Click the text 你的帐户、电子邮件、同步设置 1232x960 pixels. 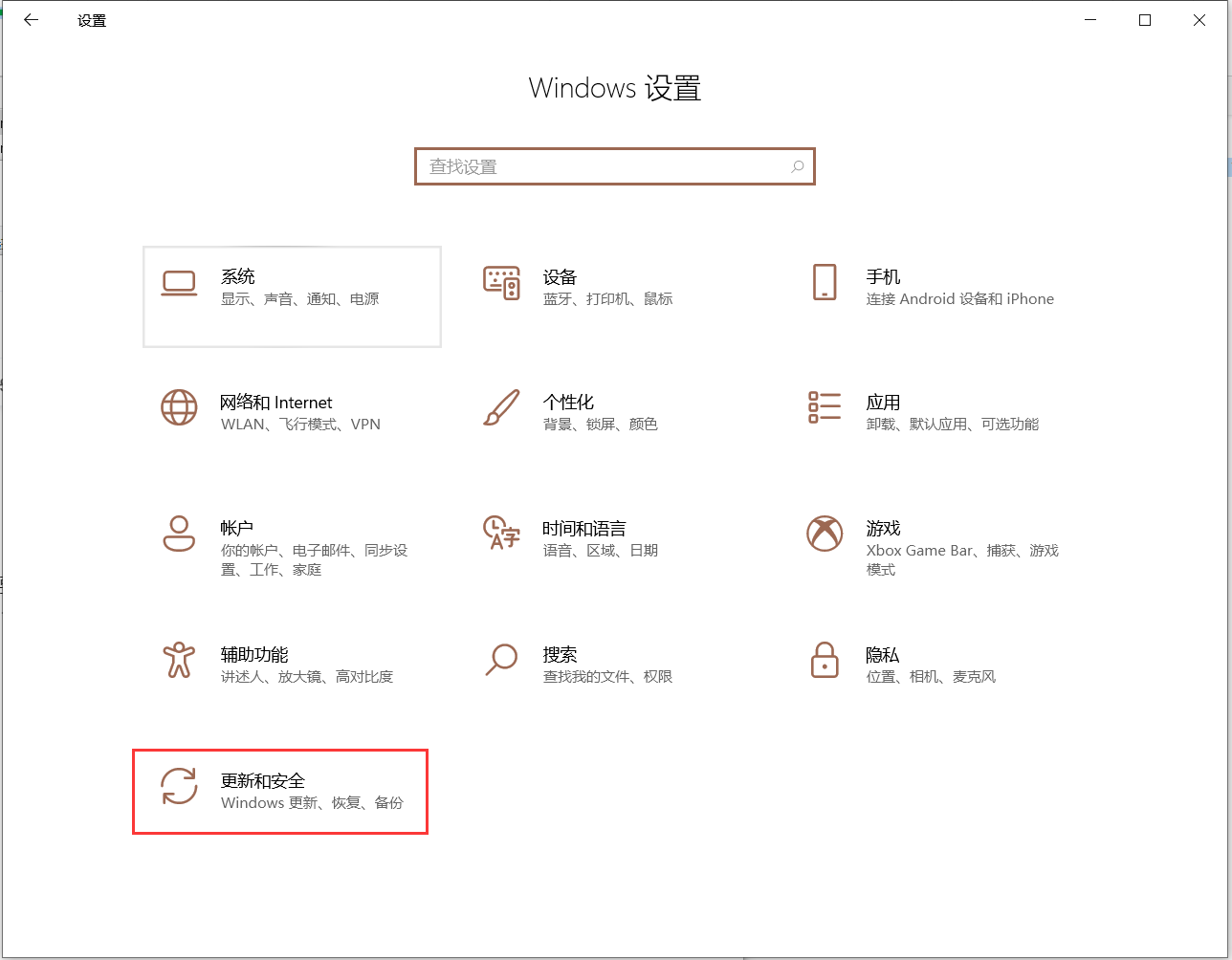pyautogui.click(x=315, y=560)
